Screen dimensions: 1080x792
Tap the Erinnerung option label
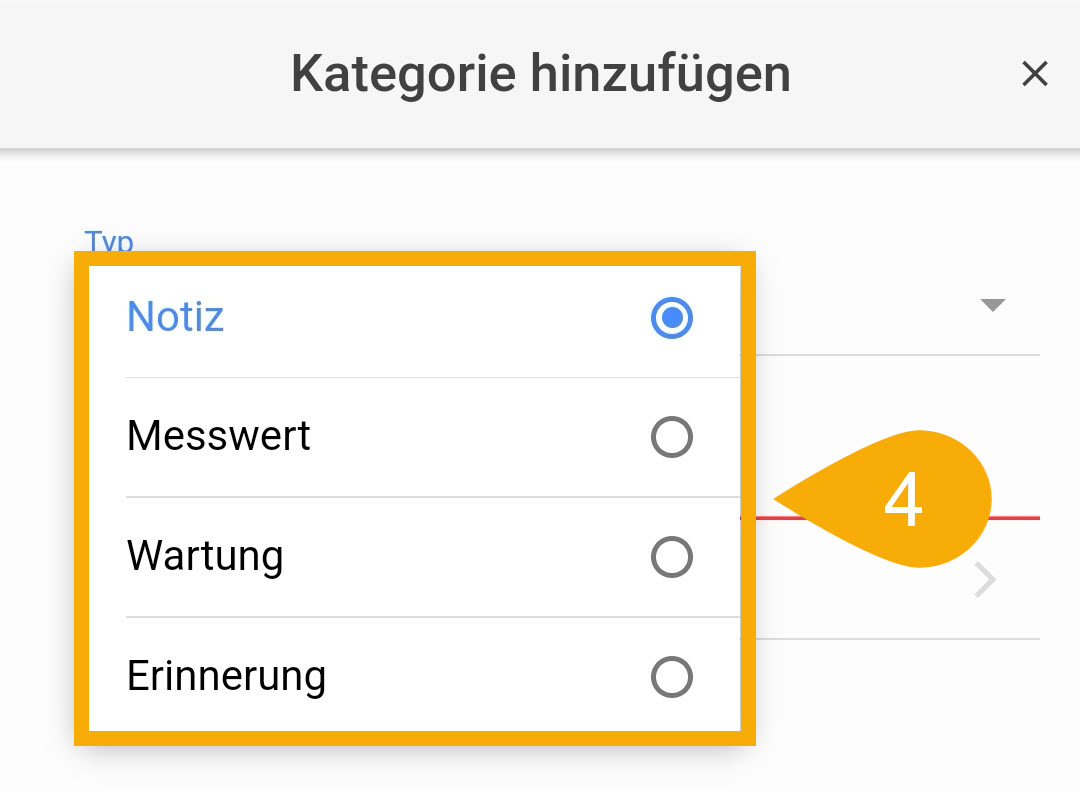point(226,677)
